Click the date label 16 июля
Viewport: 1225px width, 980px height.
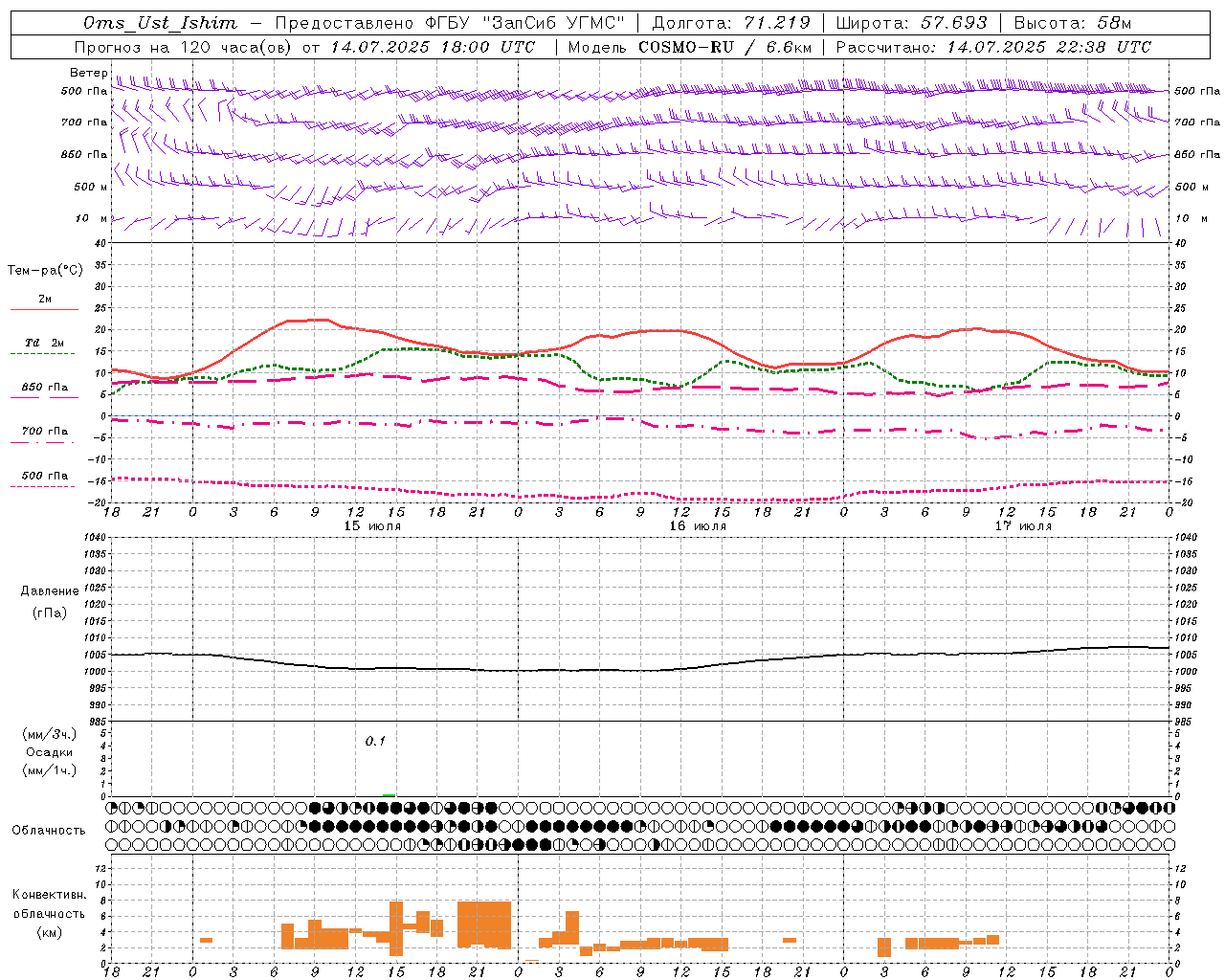pos(698,526)
